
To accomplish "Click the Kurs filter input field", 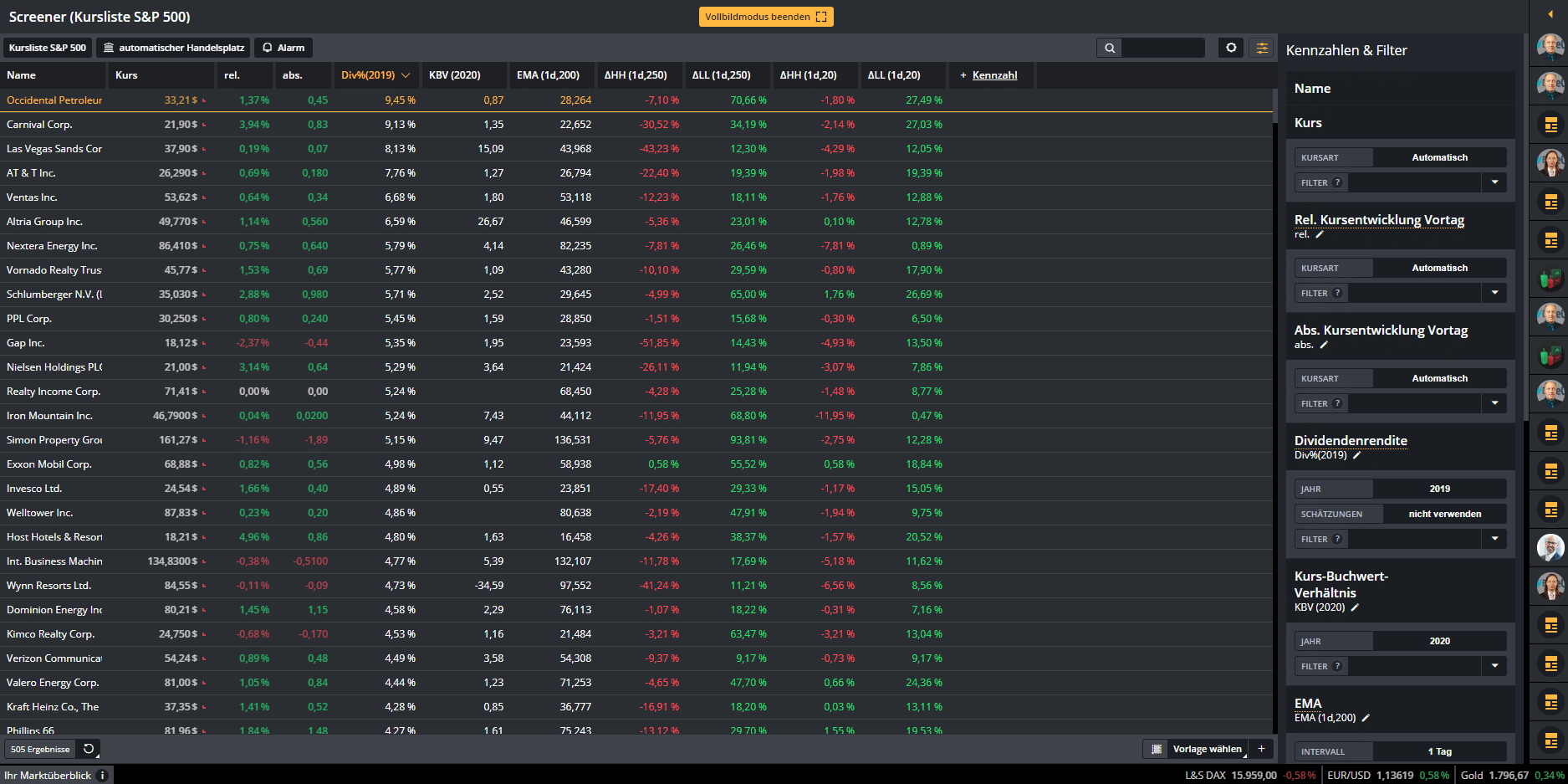I will [x=1414, y=182].
